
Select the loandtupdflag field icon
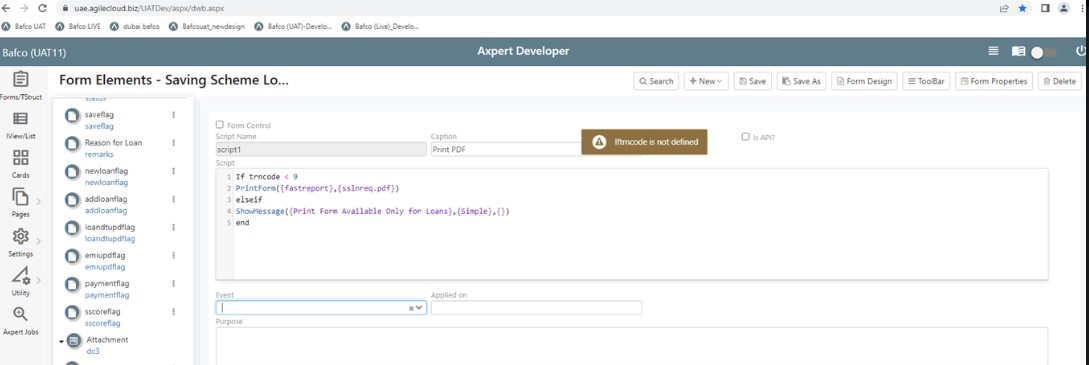(x=72, y=228)
